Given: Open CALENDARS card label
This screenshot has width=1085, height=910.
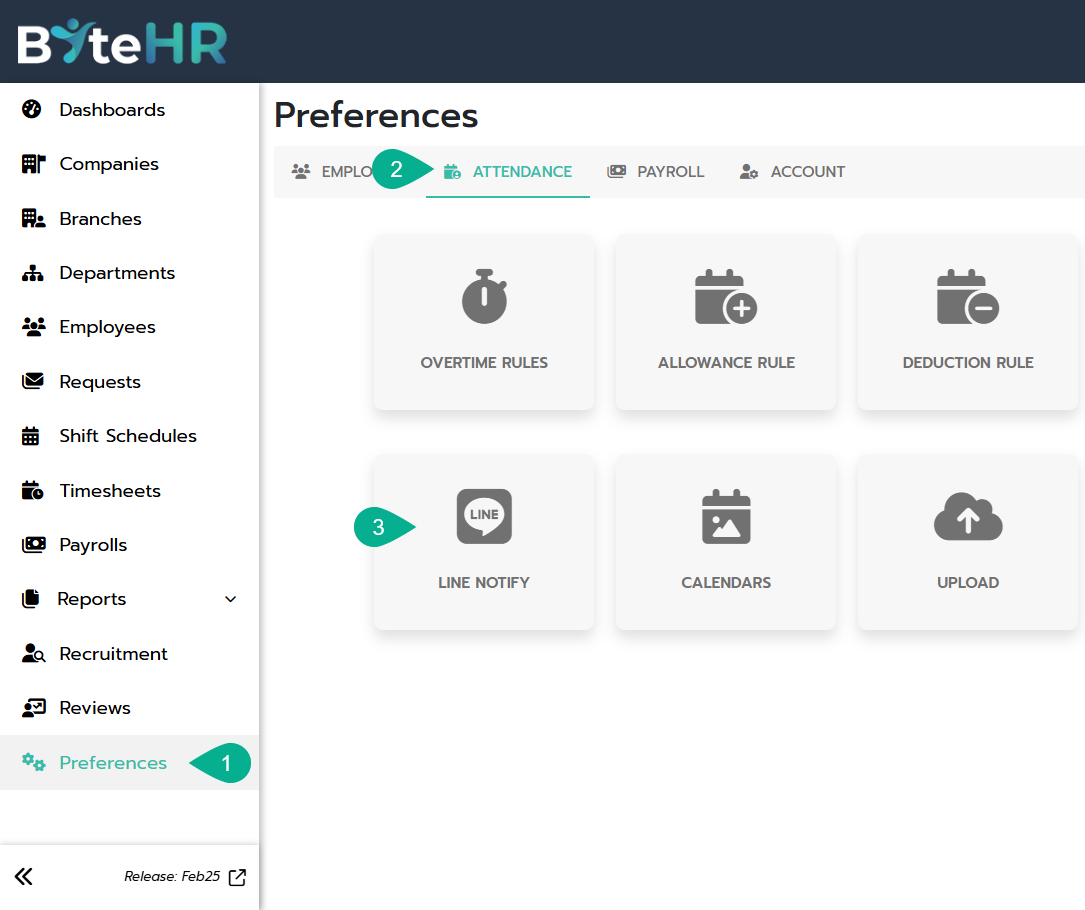Looking at the screenshot, I should (x=726, y=583).
